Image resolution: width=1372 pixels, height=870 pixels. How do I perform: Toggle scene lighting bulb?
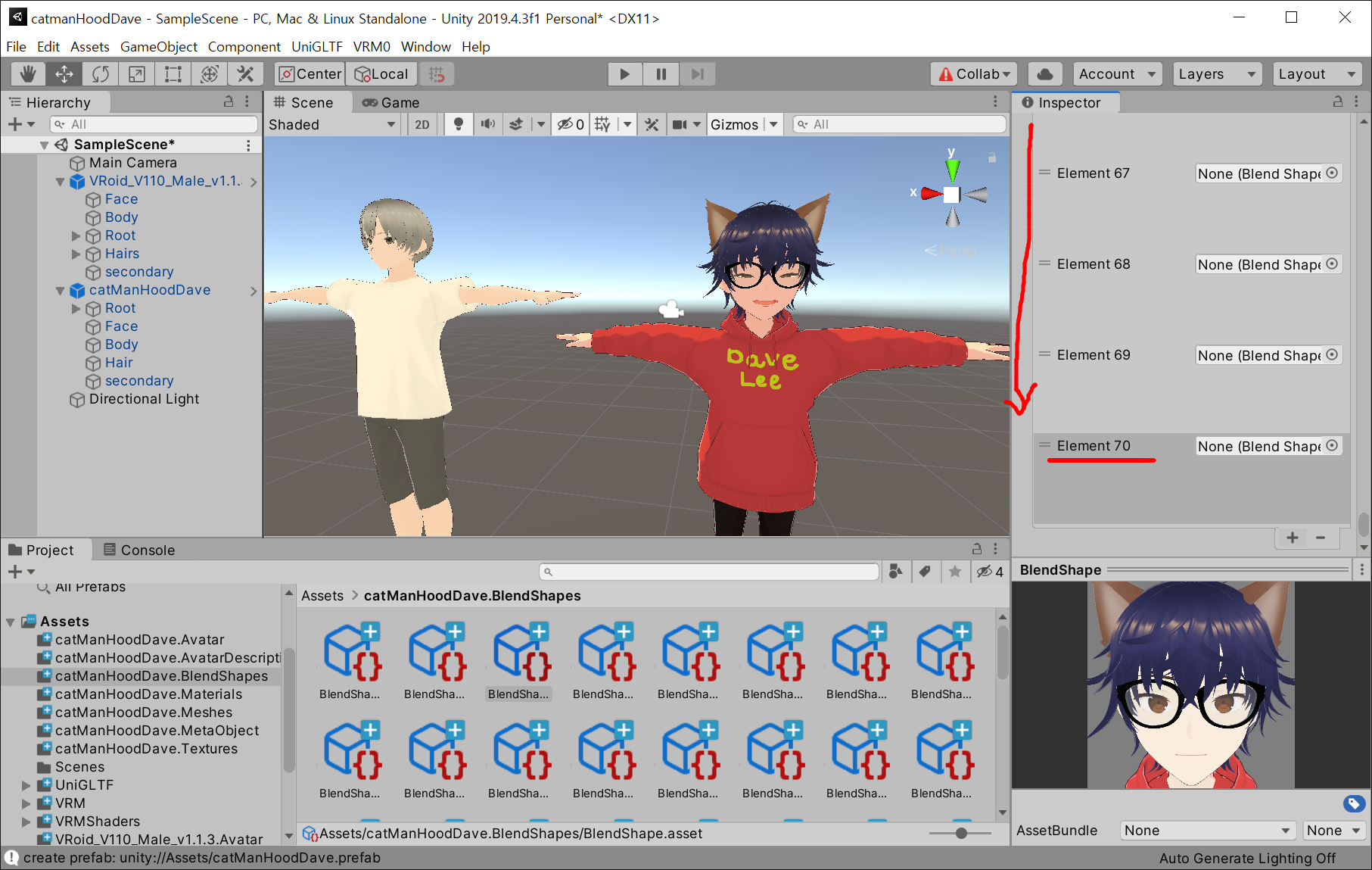pyautogui.click(x=459, y=125)
